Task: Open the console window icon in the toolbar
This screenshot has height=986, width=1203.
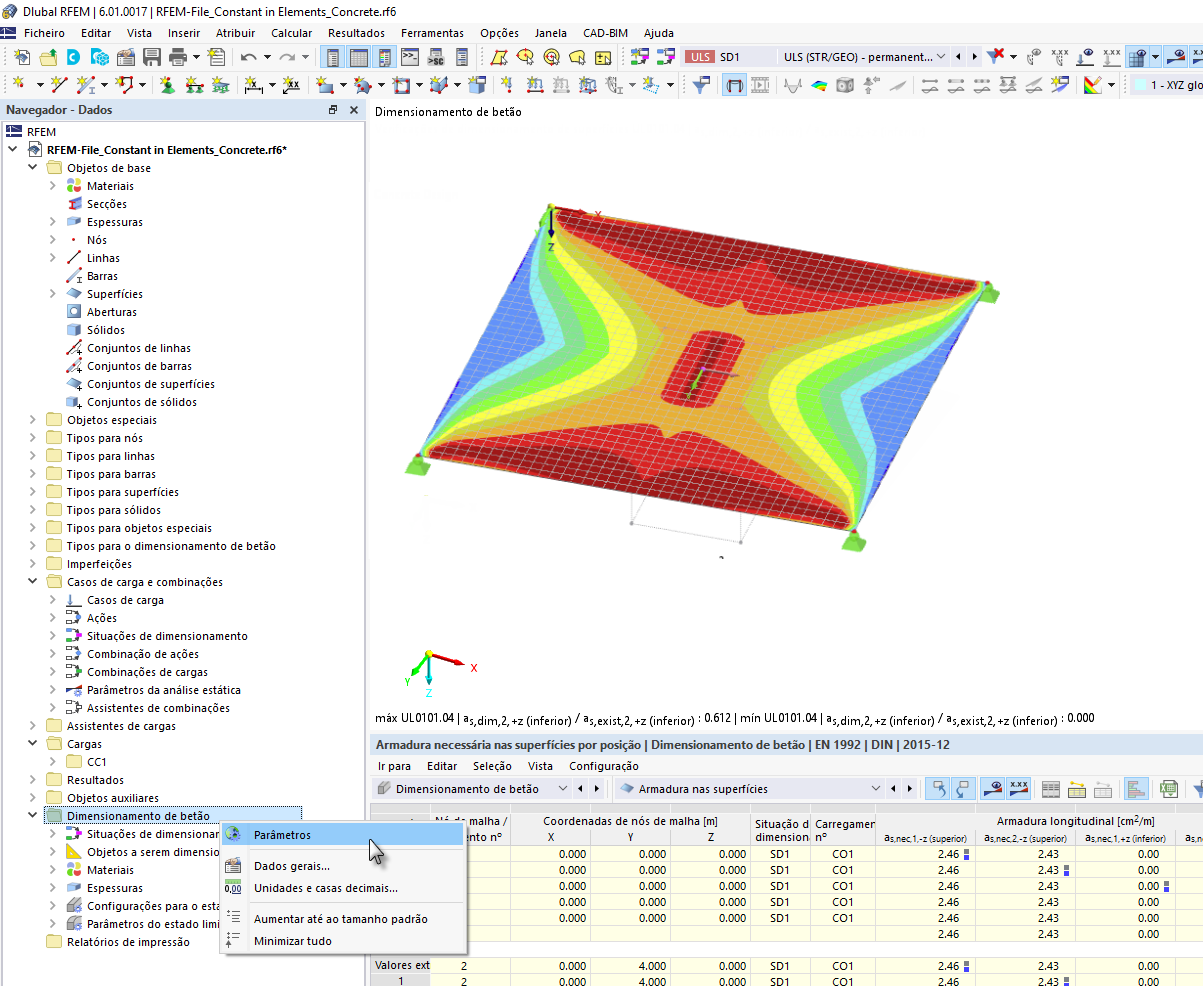Action: point(409,57)
